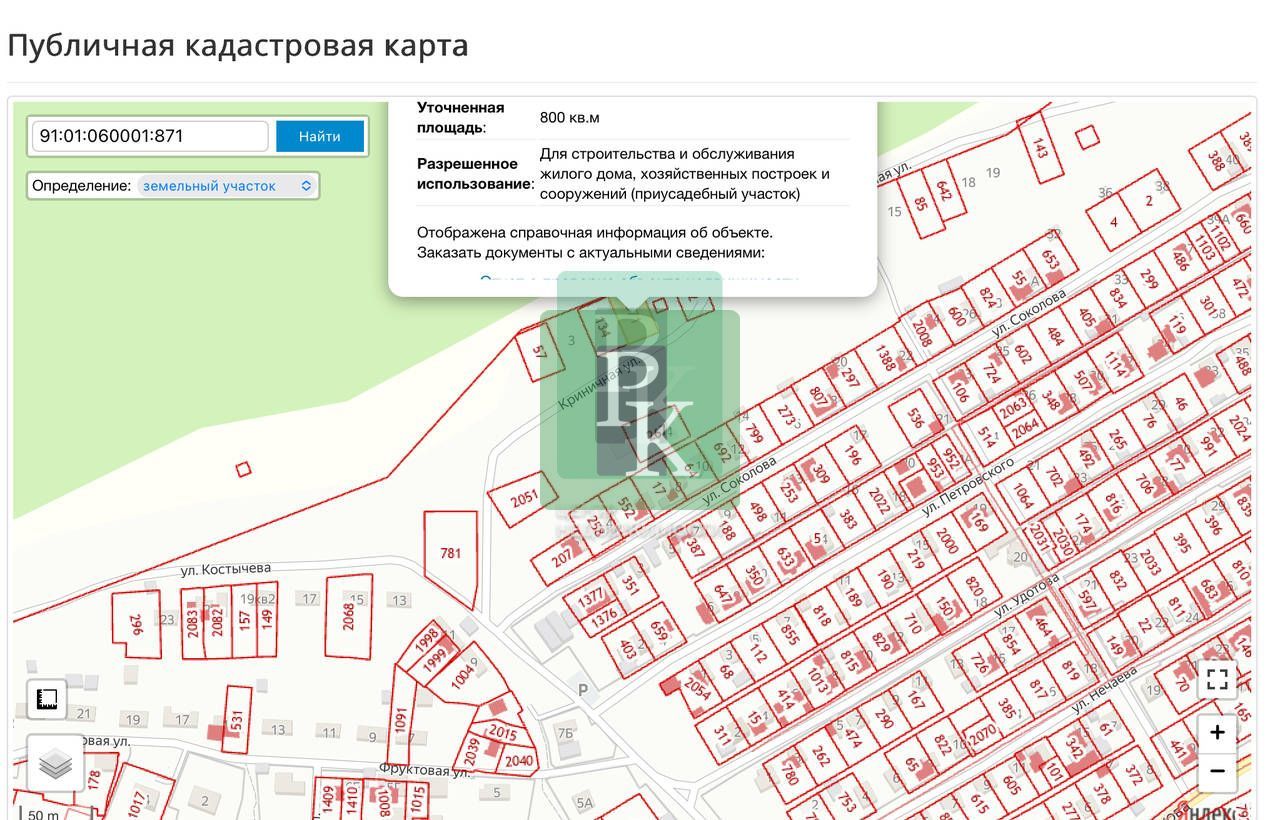Image resolution: width=1280 pixels, height=820 pixels.
Task: Open the map layers switcher
Action: click(56, 765)
